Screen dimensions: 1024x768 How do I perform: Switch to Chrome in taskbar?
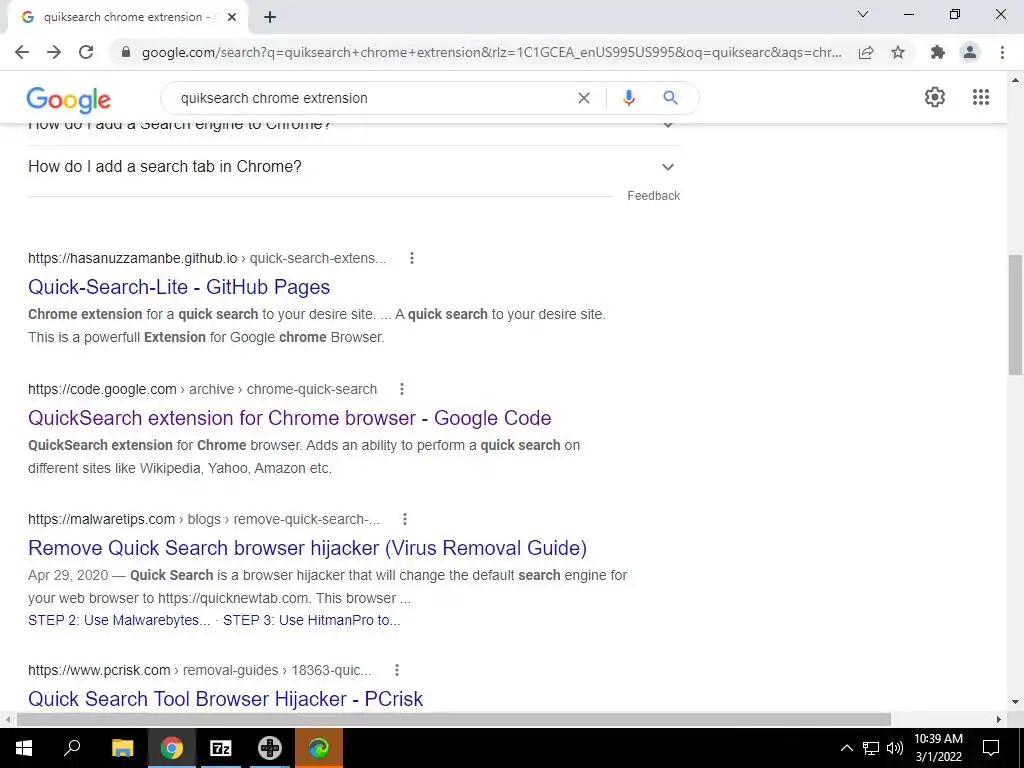(x=172, y=748)
